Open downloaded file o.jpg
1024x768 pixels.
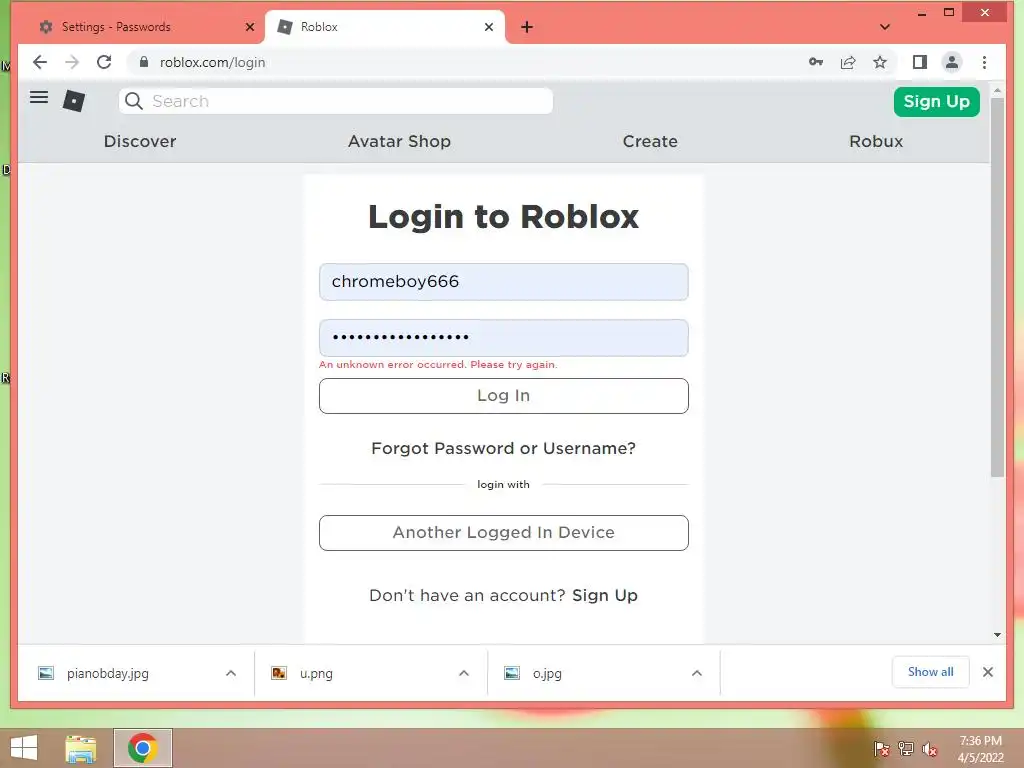[547, 673]
